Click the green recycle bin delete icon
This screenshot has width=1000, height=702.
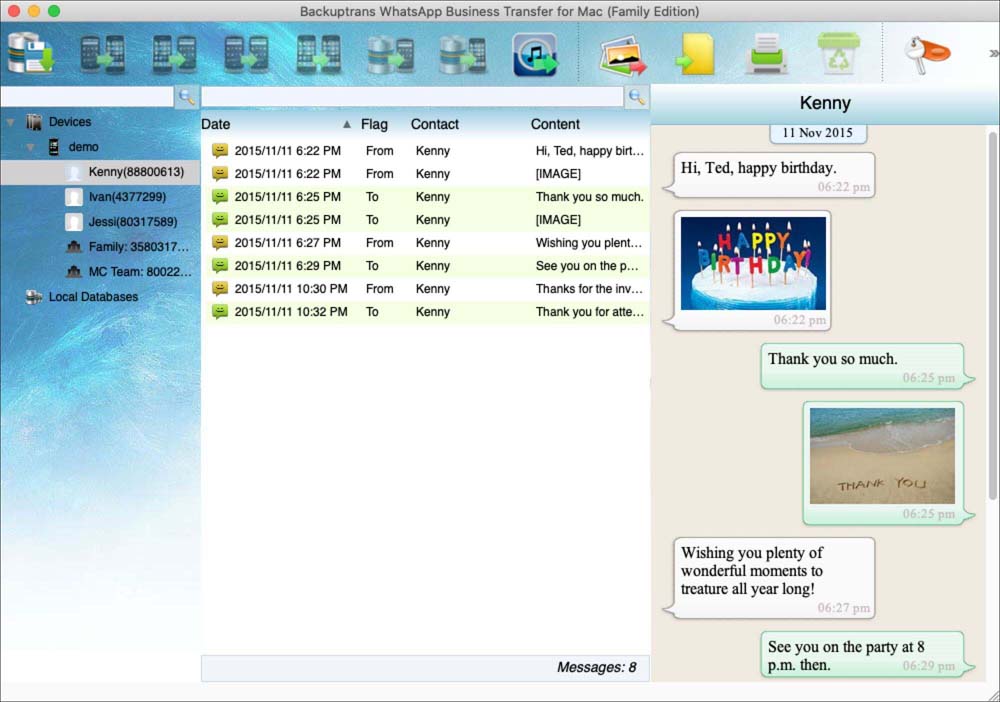pyautogui.click(x=839, y=54)
